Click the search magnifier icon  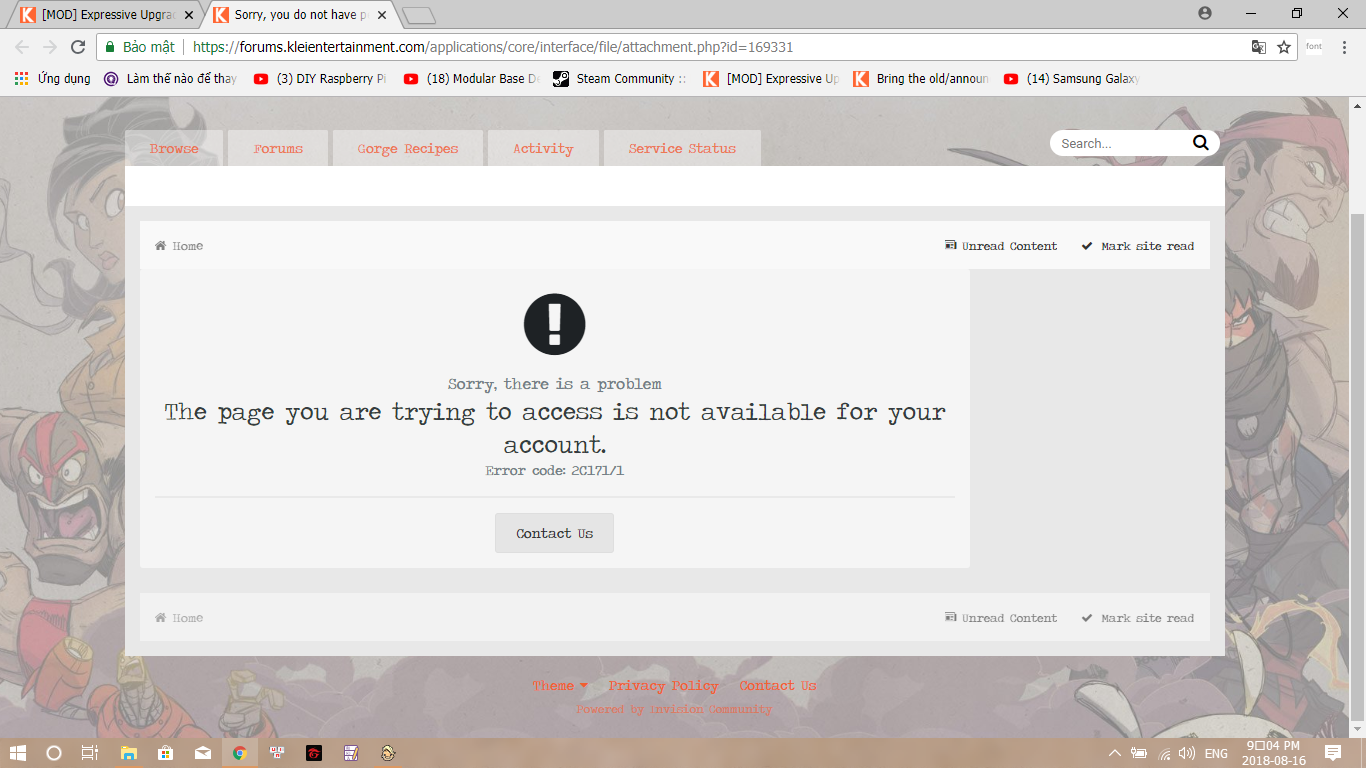click(1201, 143)
